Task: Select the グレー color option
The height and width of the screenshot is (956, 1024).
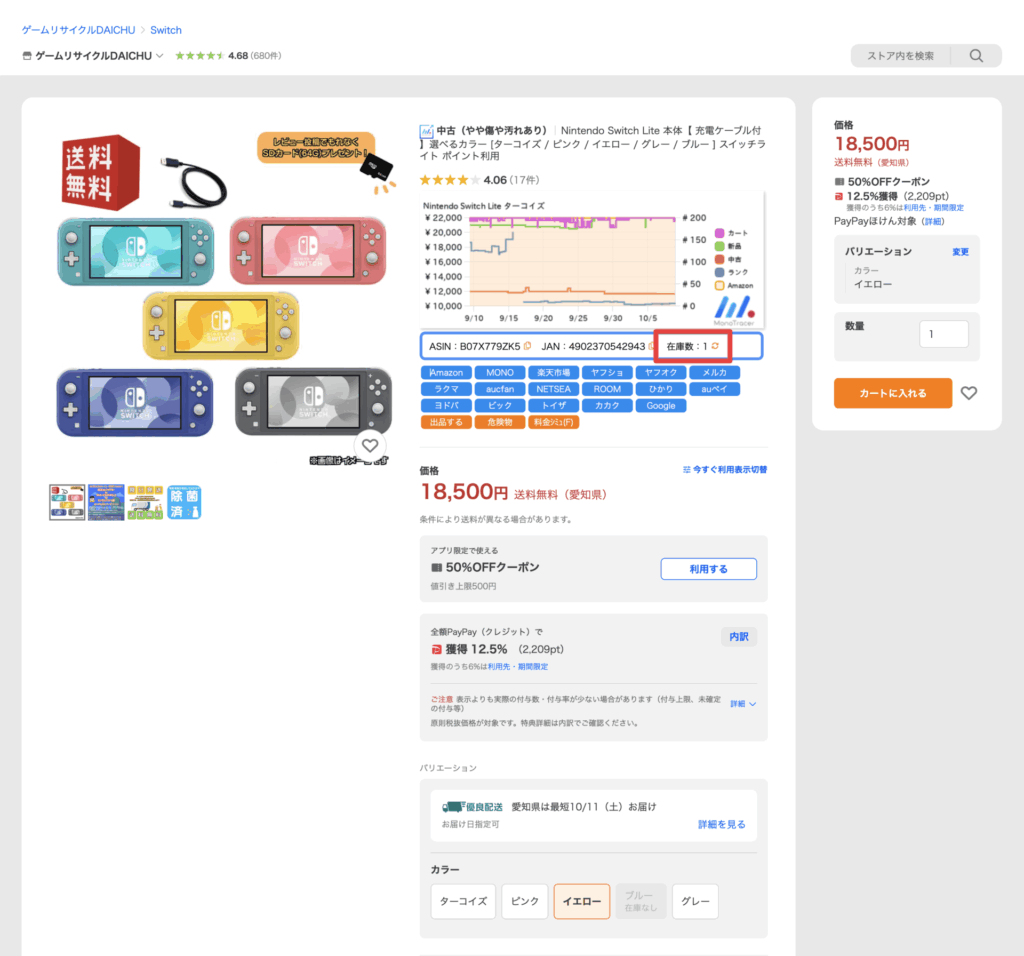Action: pyautogui.click(x=695, y=901)
